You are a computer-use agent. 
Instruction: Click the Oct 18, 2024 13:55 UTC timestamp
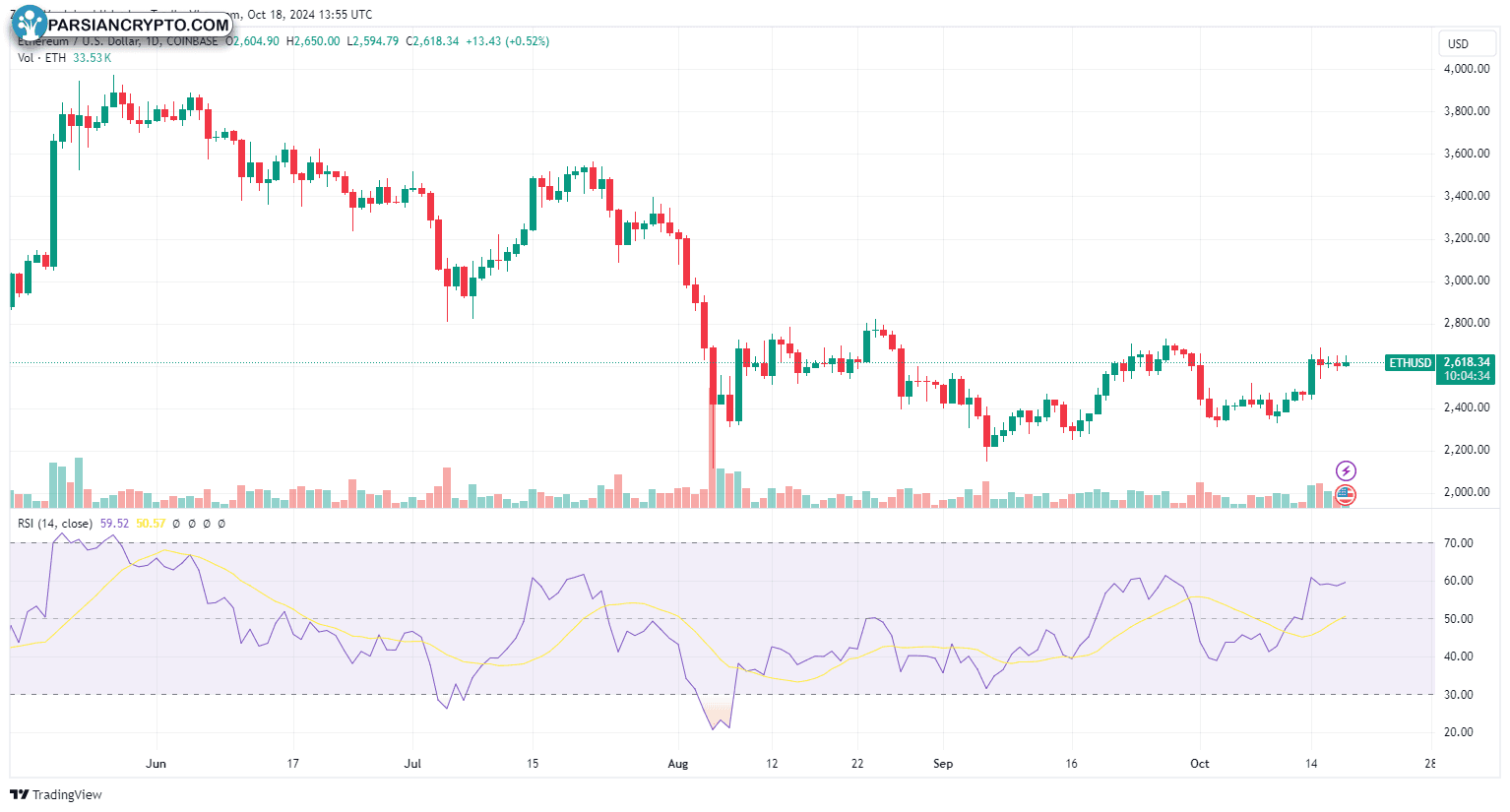coord(310,15)
